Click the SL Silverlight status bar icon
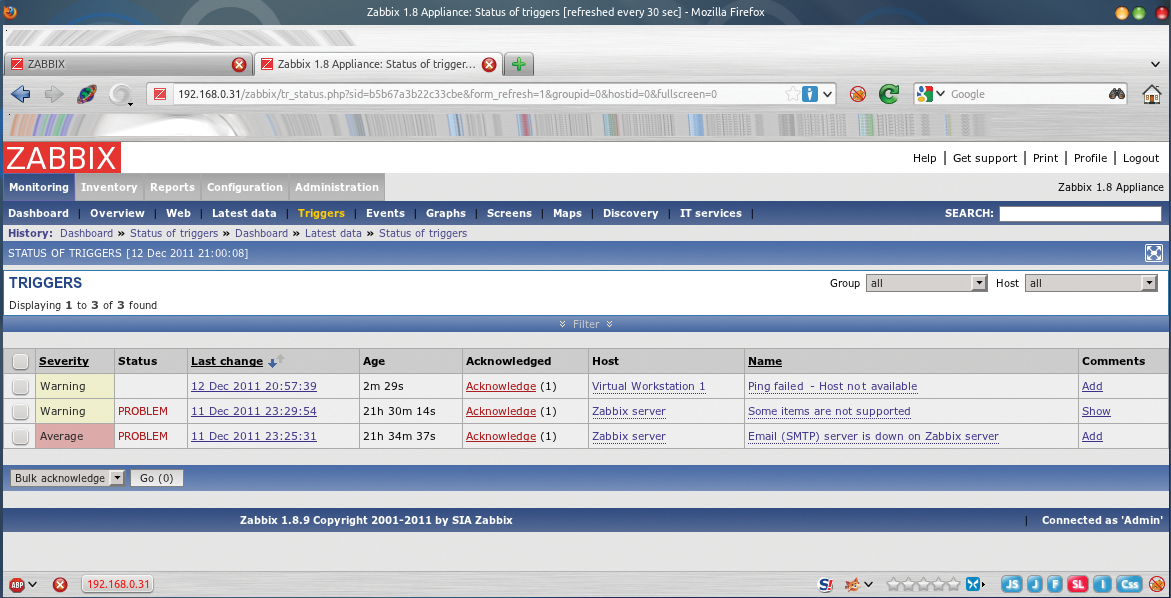The height and width of the screenshot is (598, 1171). 1078,584
